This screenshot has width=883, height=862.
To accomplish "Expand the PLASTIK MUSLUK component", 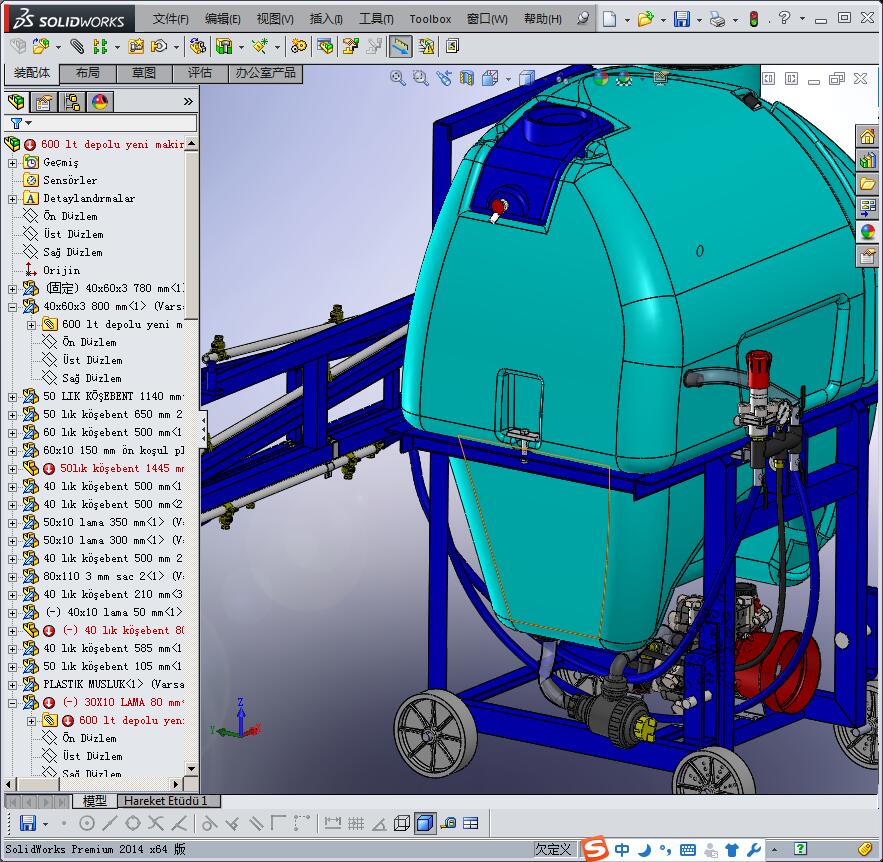I will click(13, 684).
